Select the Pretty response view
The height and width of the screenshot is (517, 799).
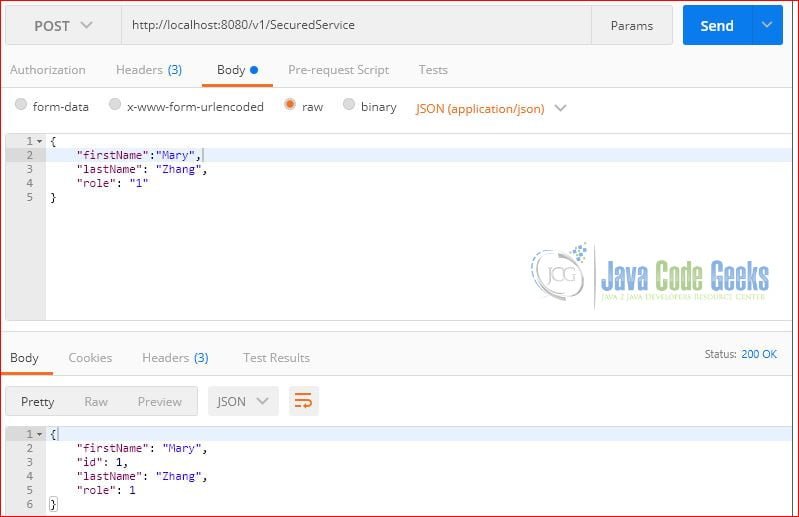(37, 402)
